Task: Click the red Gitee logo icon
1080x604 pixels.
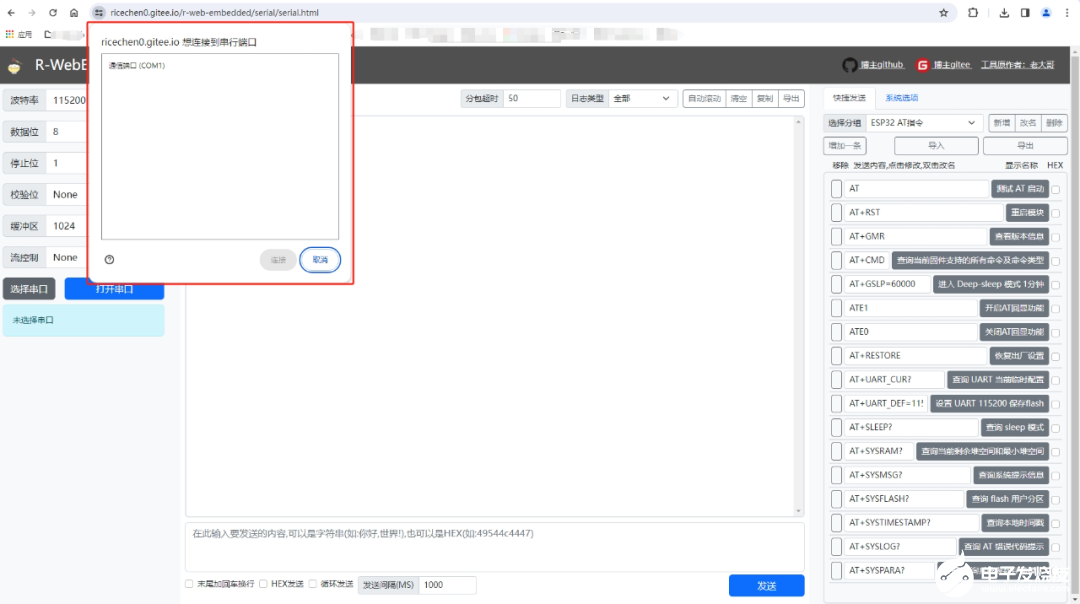Action: 923,65
